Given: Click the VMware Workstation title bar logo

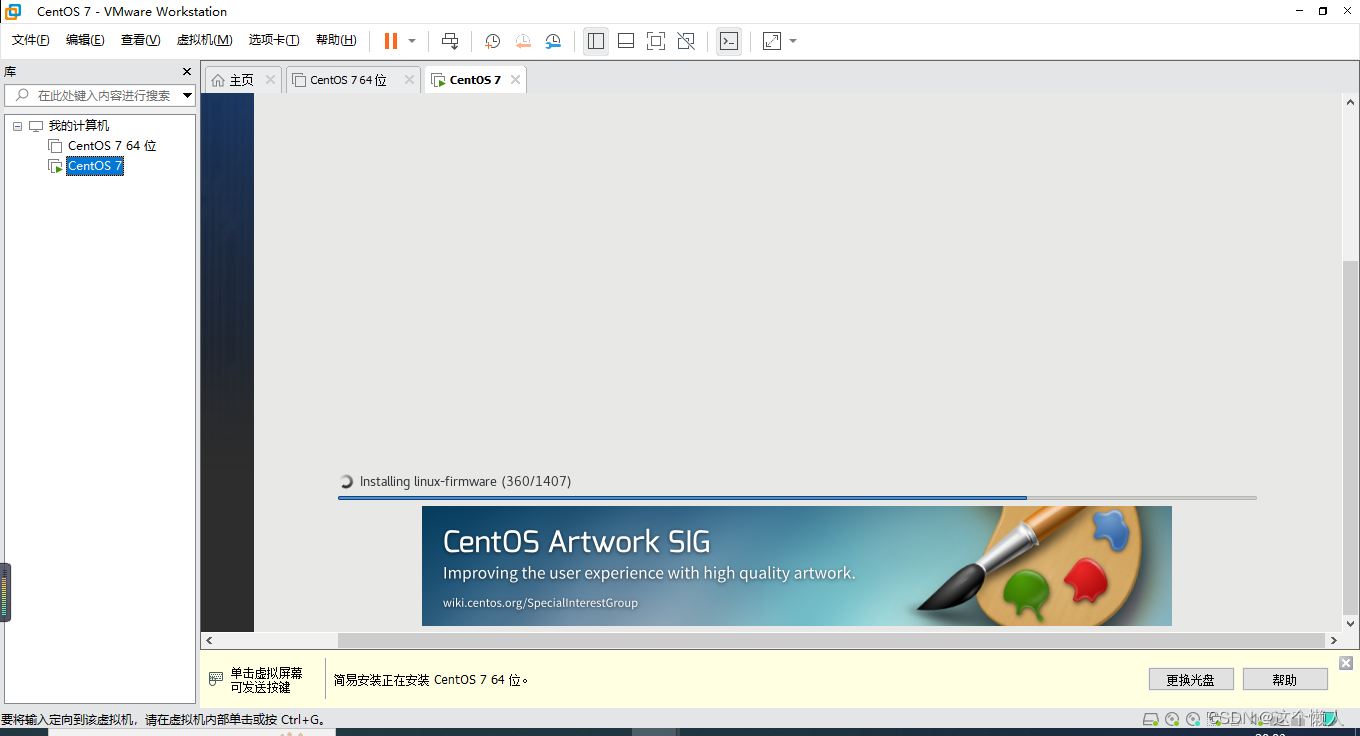Looking at the screenshot, I should pyautogui.click(x=13, y=12).
